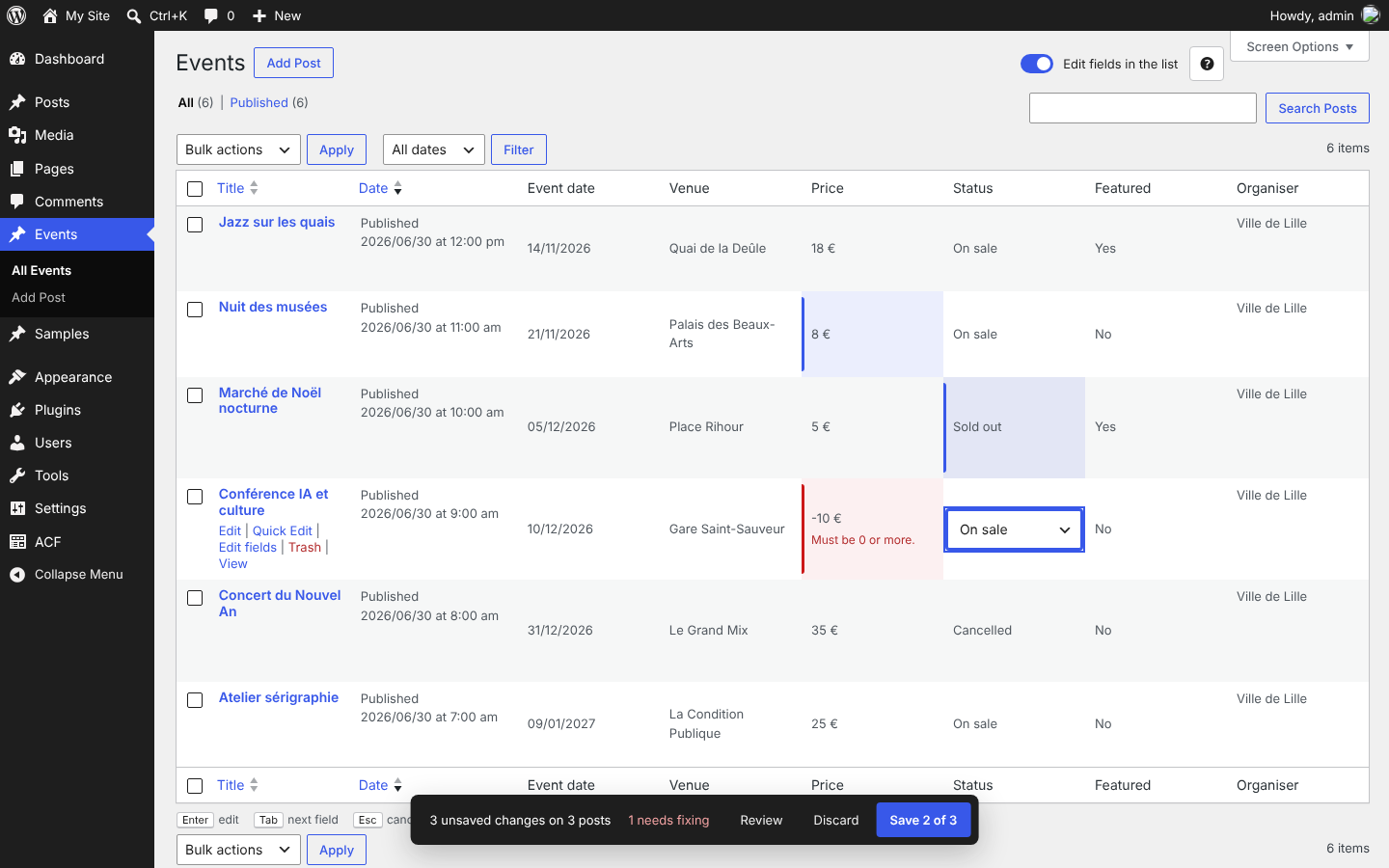Open the Ctrl+K search icon
This screenshot has height=868, width=1389.
(134, 15)
